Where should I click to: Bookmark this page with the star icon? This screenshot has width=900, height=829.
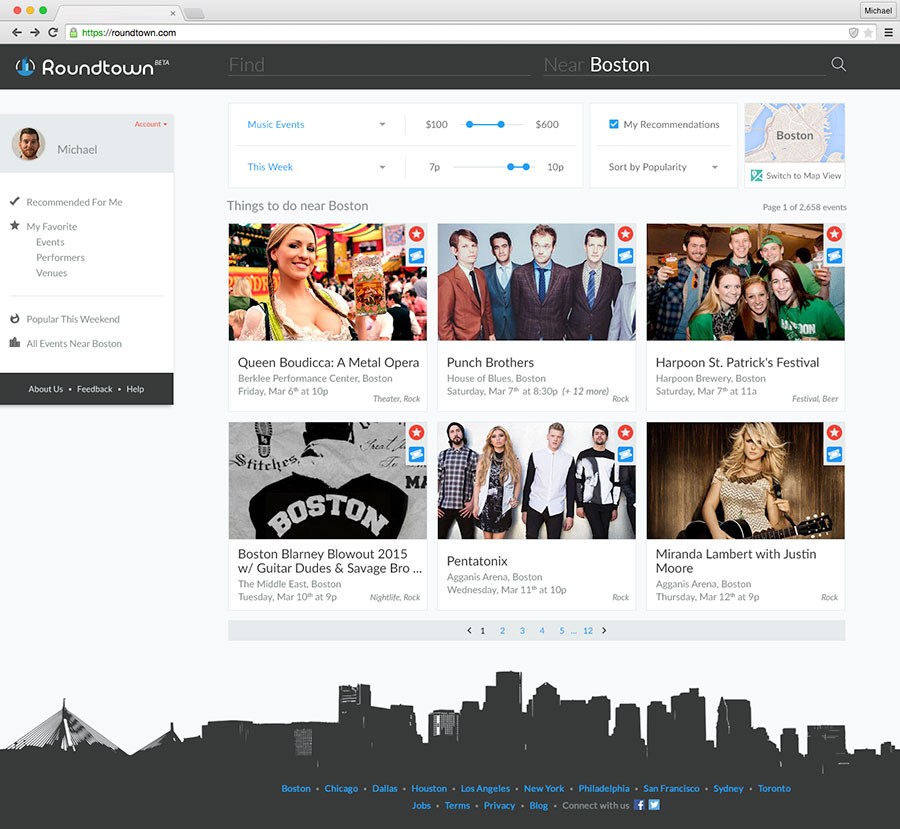pos(868,33)
